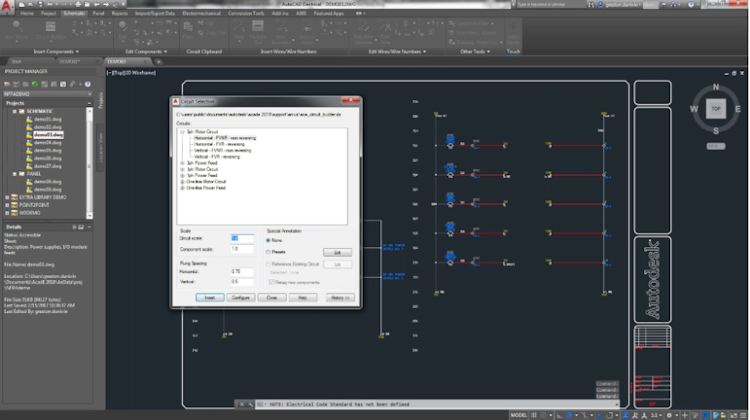Collapse the 3ph Motor Circuit tree node
Screen dimensions: 750x420
182,132
